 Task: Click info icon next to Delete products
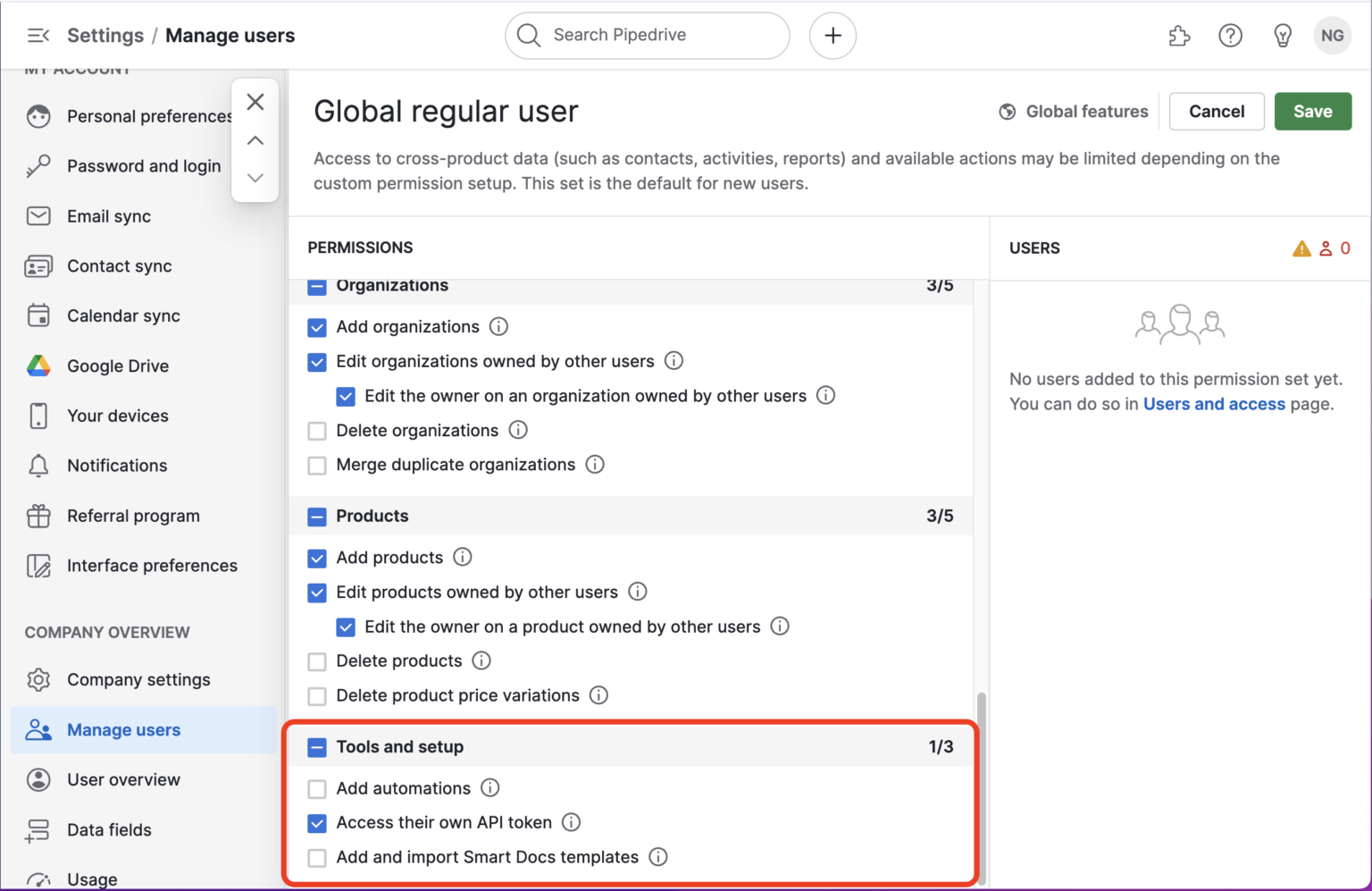click(481, 660)
